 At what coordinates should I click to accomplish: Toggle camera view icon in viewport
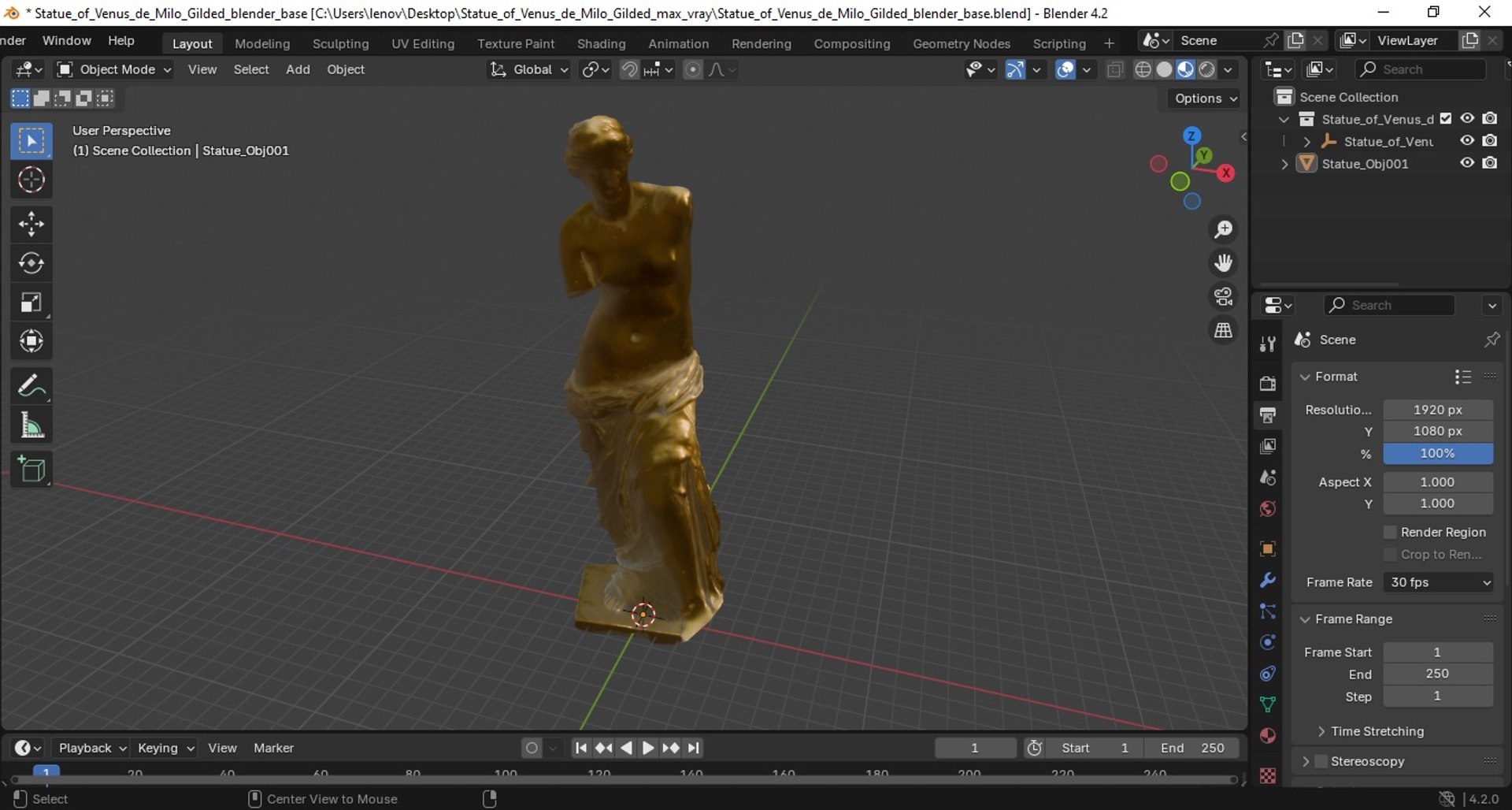click(x=1223, y=296)
